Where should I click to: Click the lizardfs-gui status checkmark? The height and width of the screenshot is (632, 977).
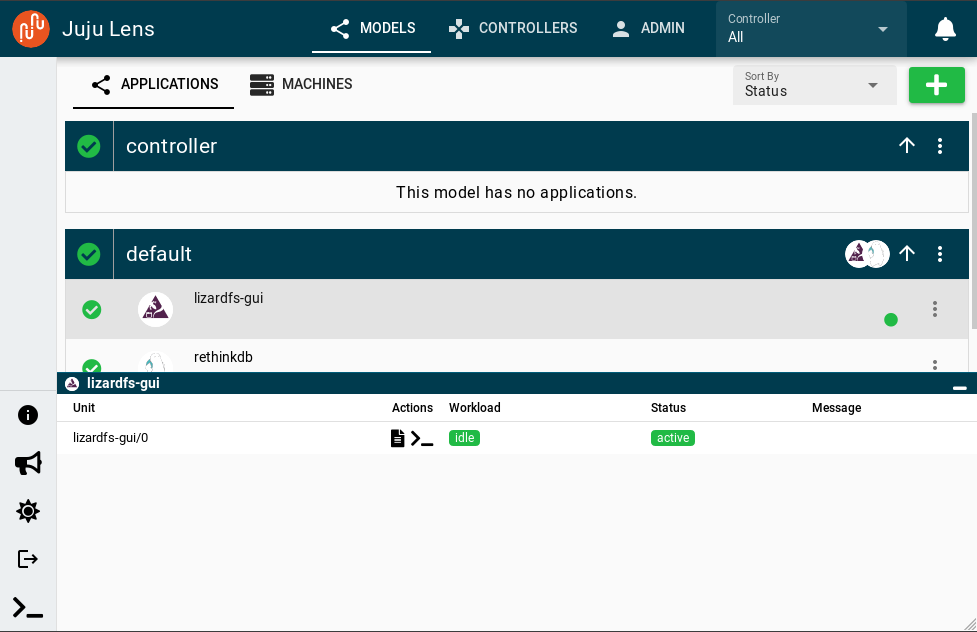click(92, 309)
